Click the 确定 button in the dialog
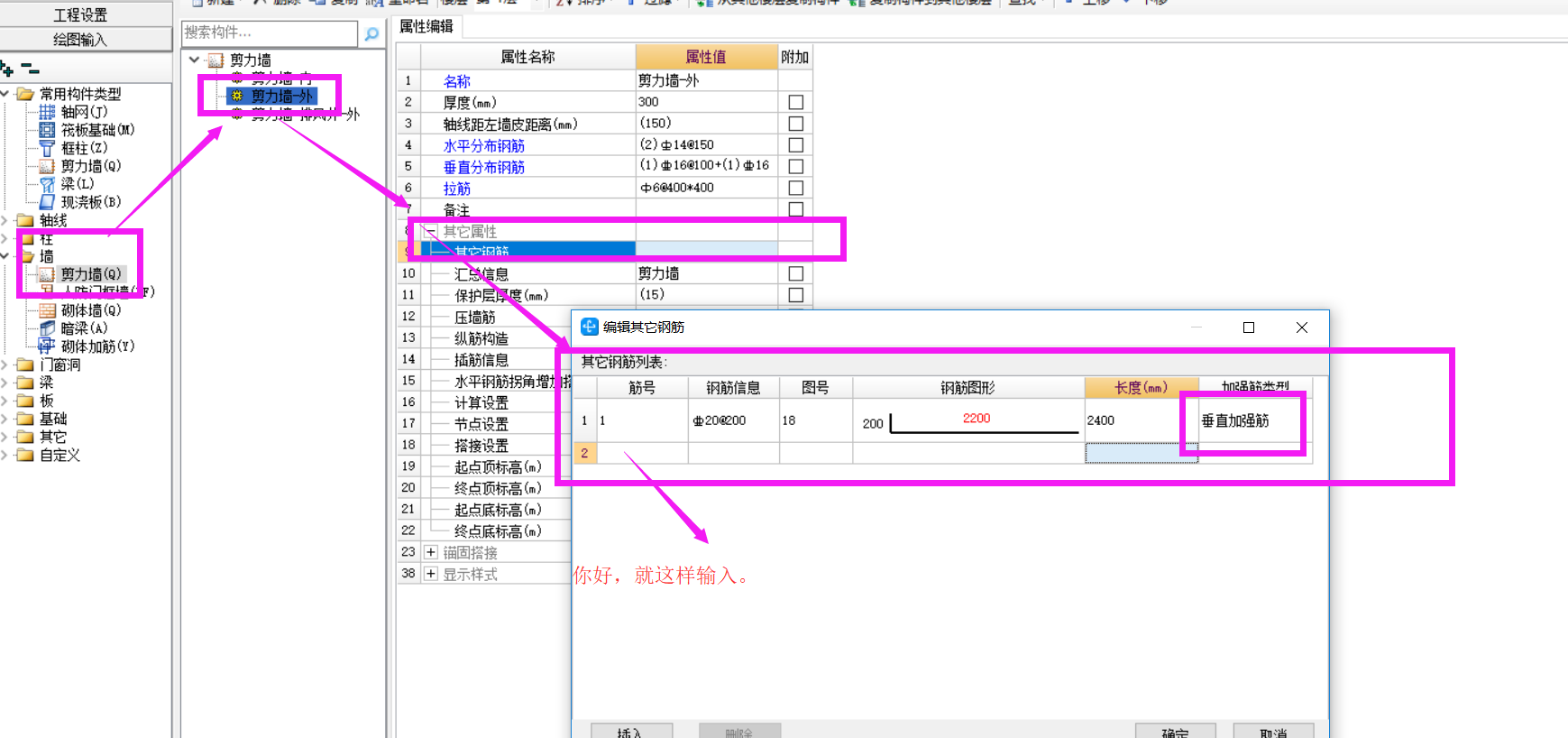 [1175, 732]
